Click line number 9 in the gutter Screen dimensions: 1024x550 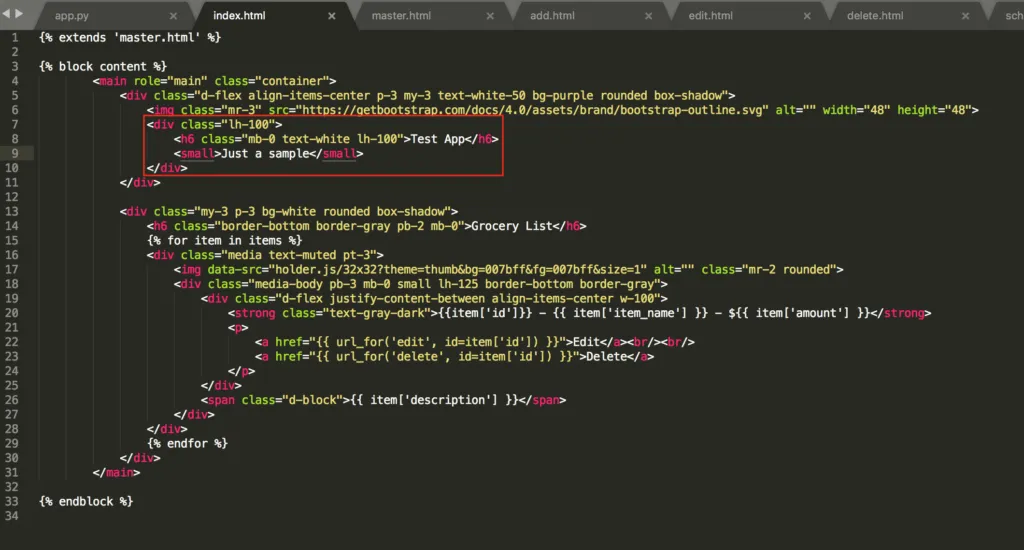click(x=14, y=154)
